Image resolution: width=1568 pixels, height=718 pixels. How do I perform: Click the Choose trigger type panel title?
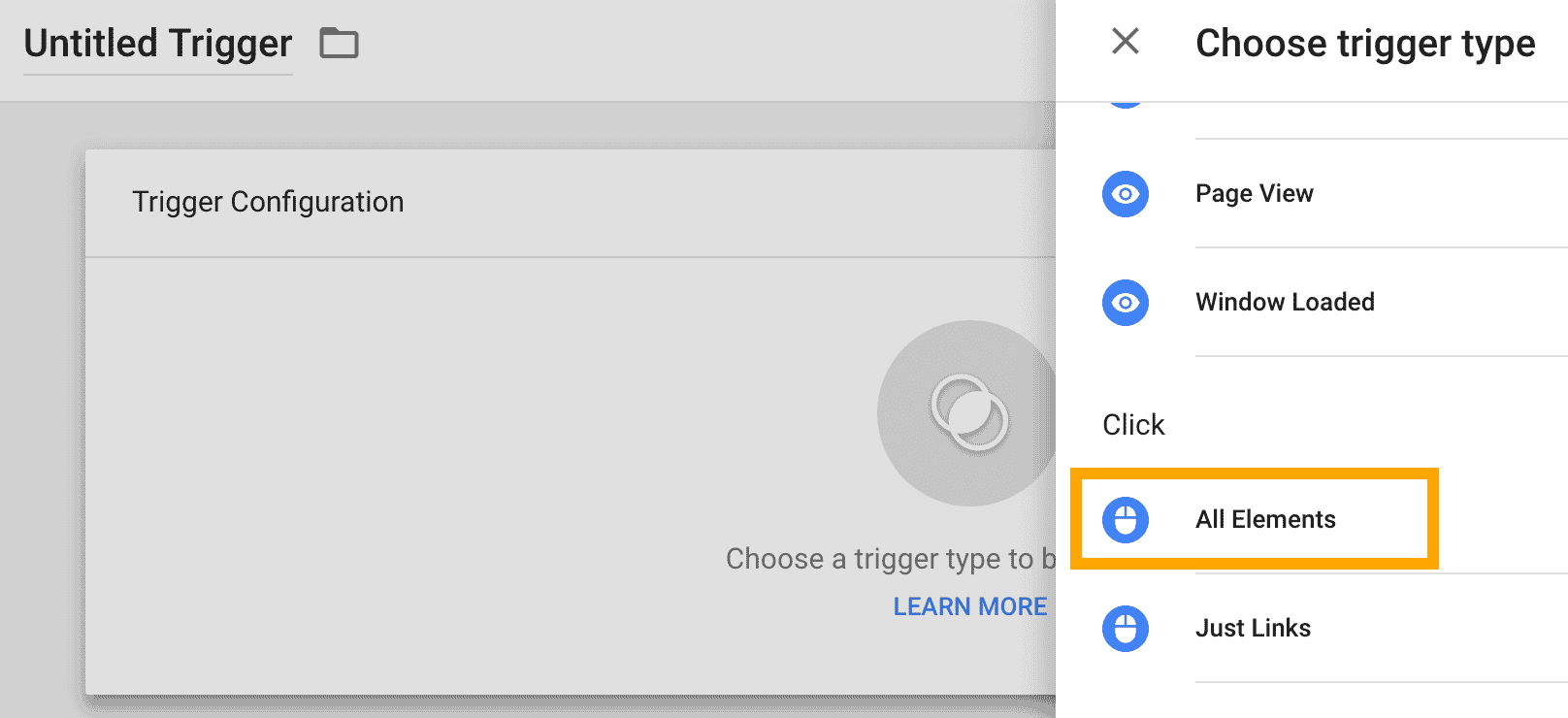1364,44
